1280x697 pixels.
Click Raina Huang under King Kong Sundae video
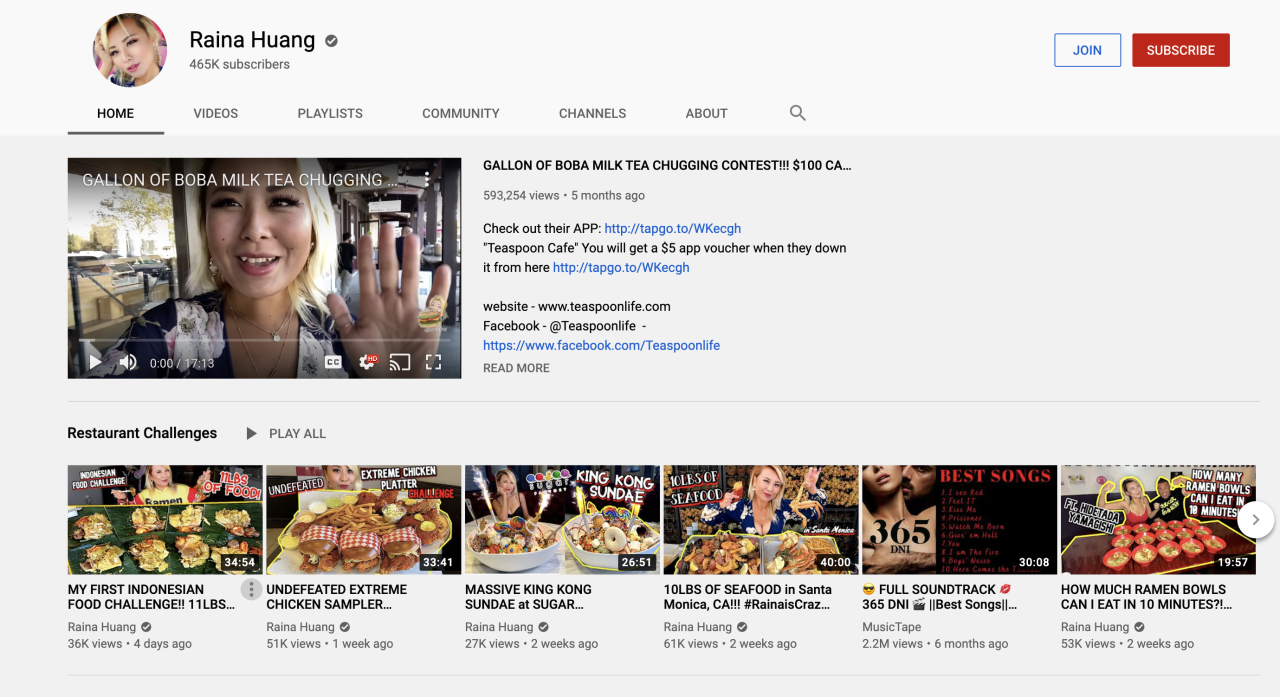[x=499, y=627]
